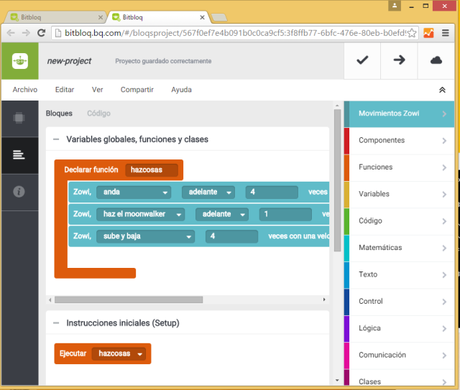Switch to the first Bitbloq browser tab
The width and height of the screenshot is (460, 390).
pos(55,17)
